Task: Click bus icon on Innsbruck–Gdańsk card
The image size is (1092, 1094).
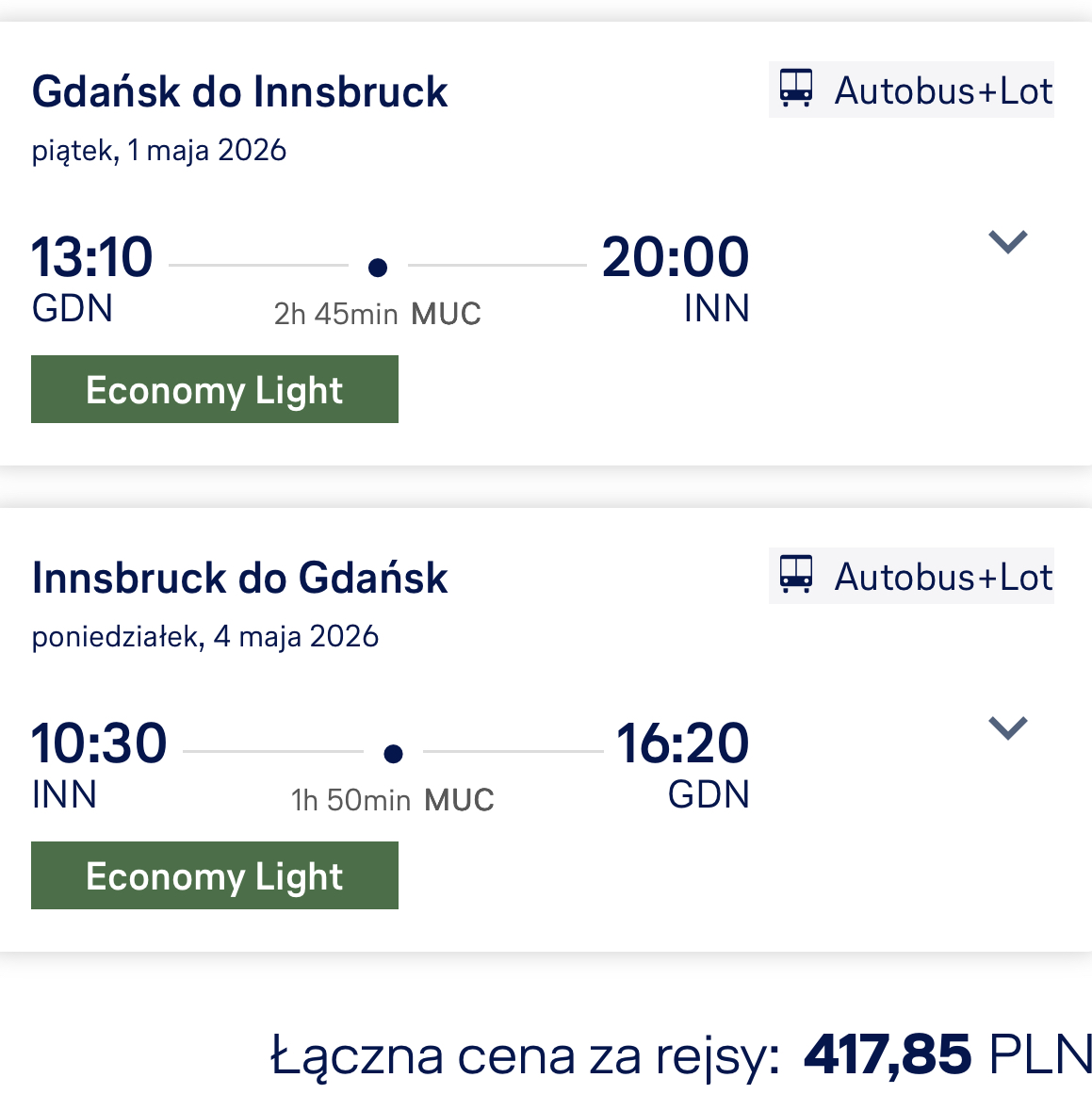Action: coord(795,574)
